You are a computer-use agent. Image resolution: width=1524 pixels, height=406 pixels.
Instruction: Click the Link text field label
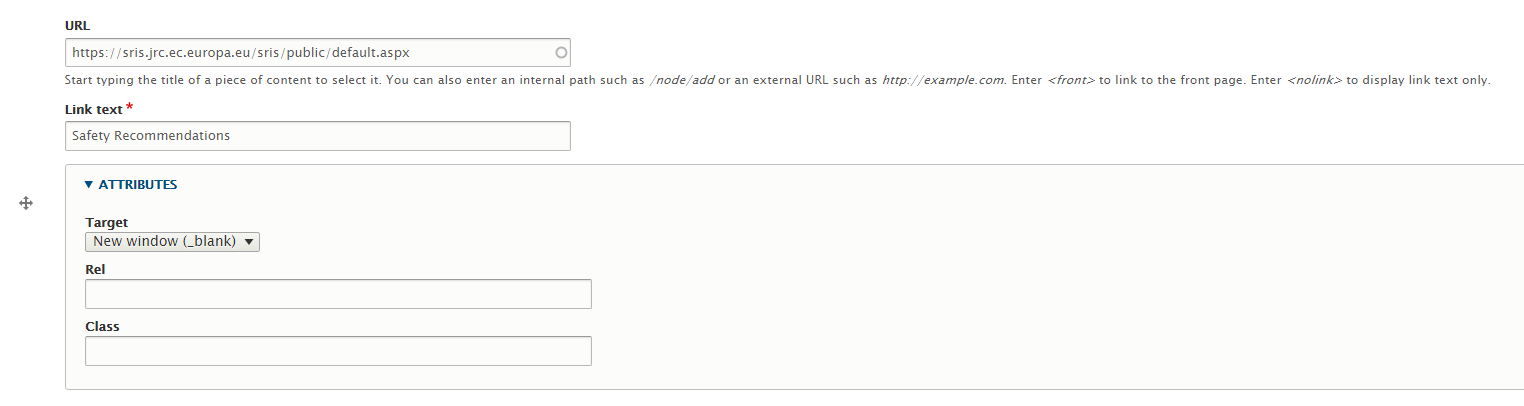94,108
